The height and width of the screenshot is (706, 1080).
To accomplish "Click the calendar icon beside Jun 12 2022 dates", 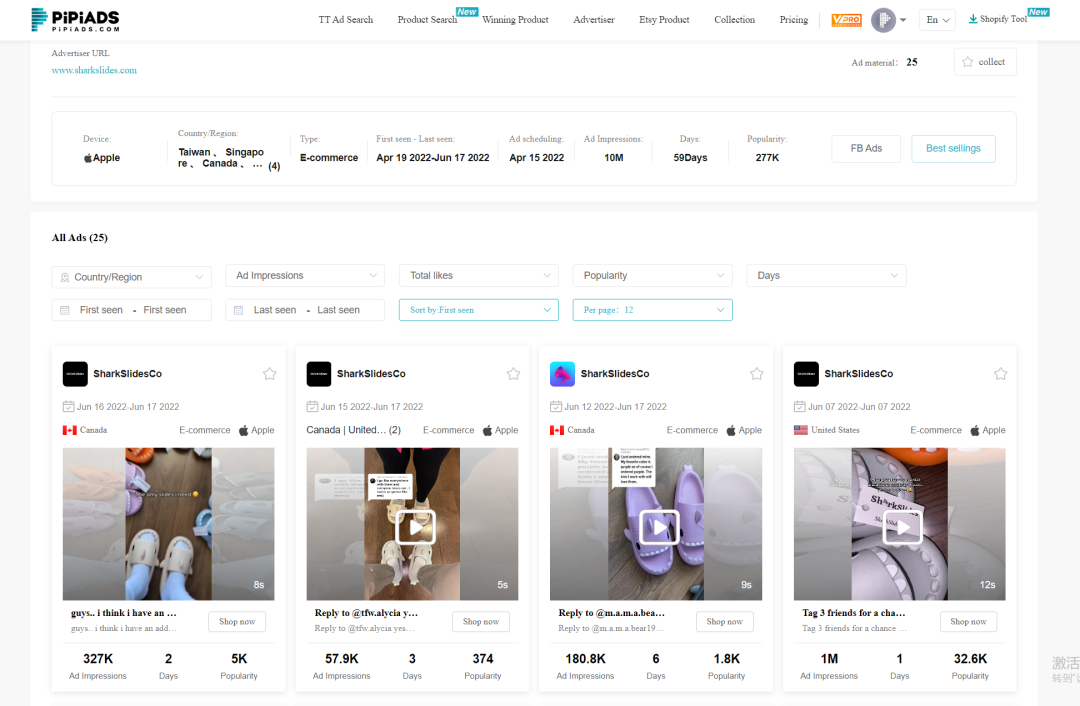I will [556, 406].
